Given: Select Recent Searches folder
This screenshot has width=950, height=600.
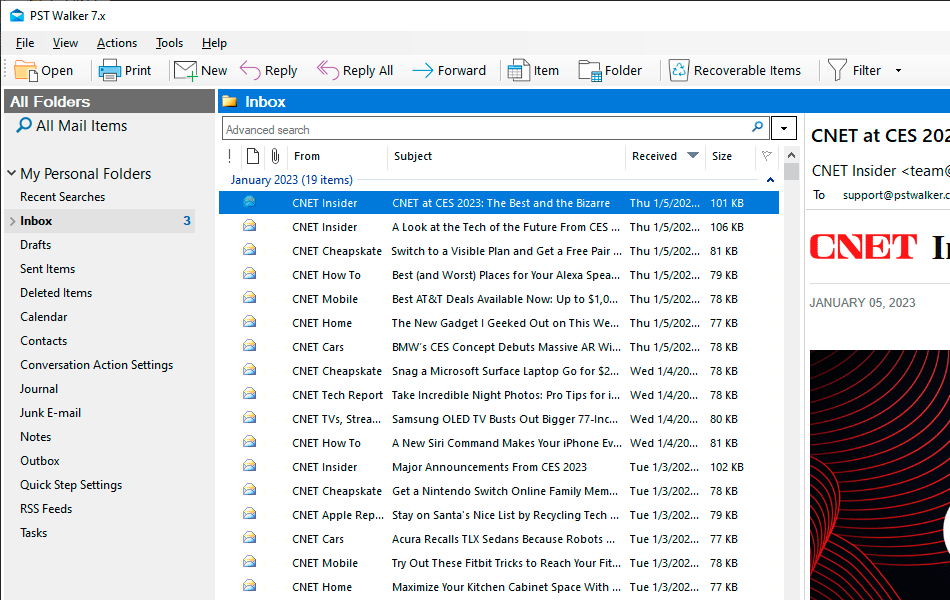Looking at the screenshot, I should (x=62, y=197).
